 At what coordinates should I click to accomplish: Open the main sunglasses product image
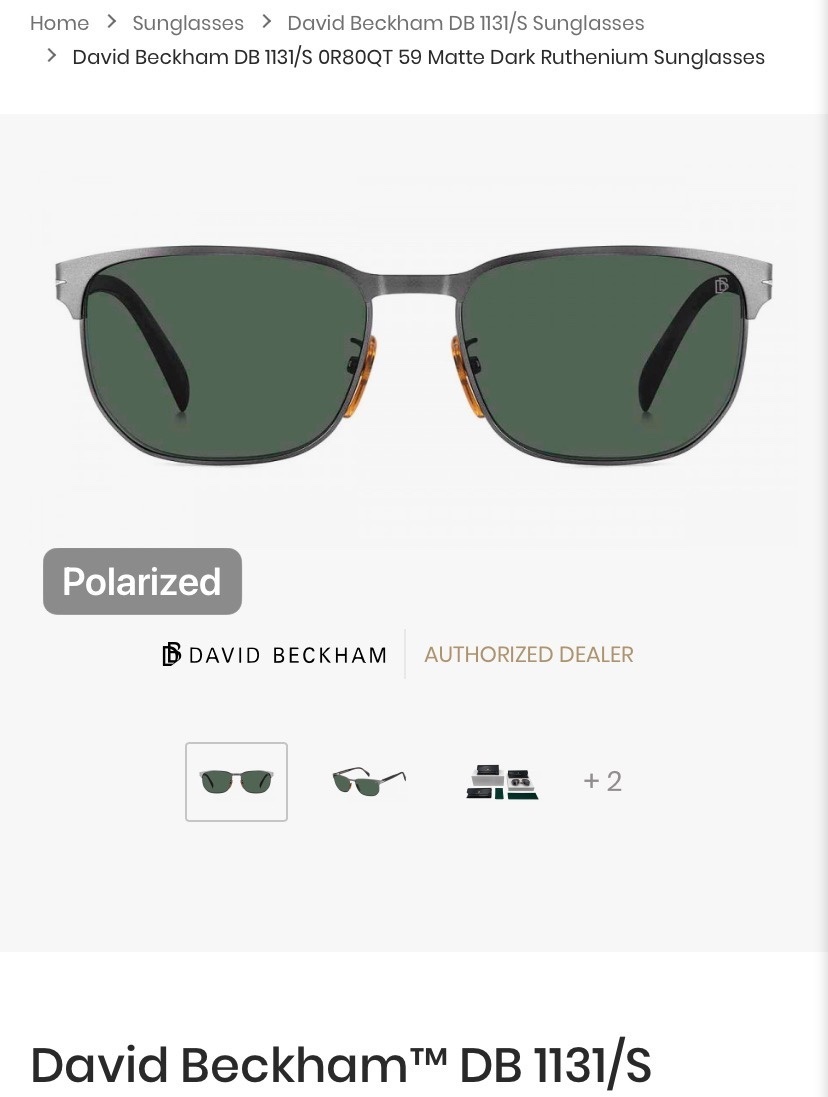pos(414,354)
